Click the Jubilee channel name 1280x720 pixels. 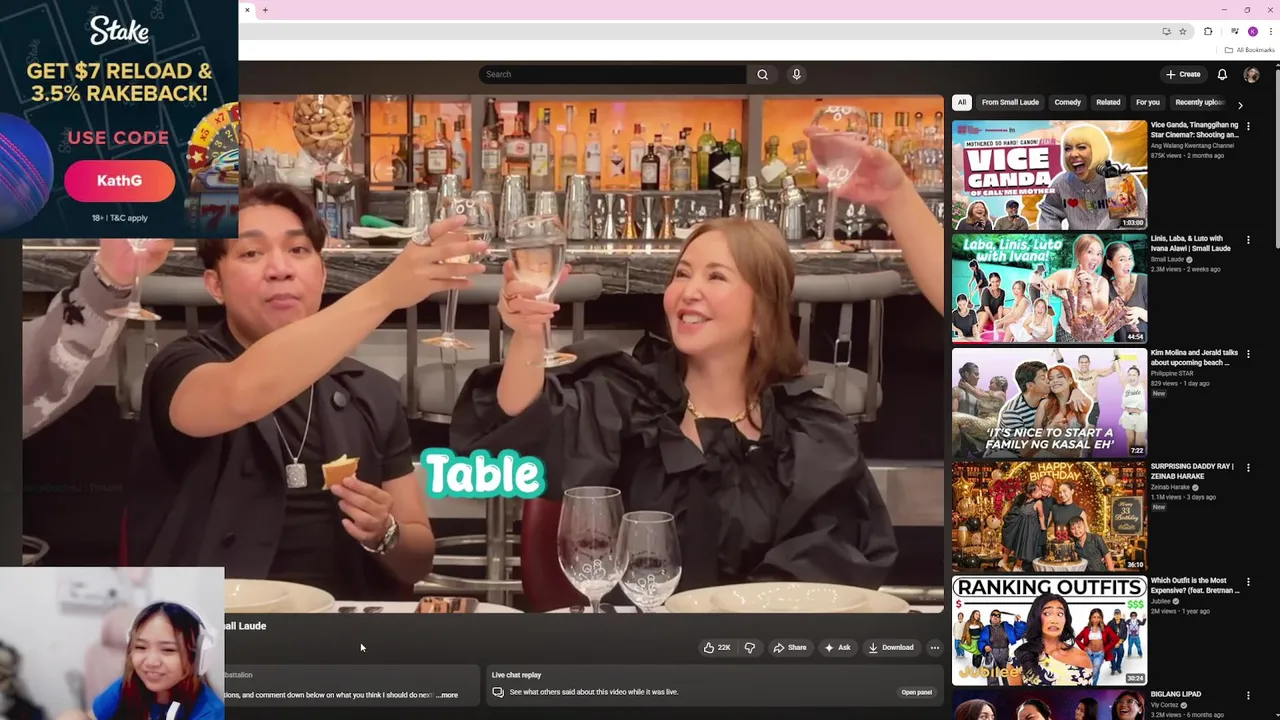1161,601
